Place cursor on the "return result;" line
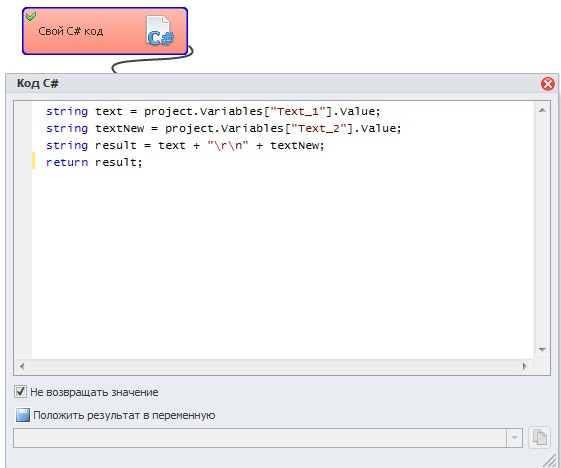Viewport: 561px width, 468px height. click(x=94, y=162)
